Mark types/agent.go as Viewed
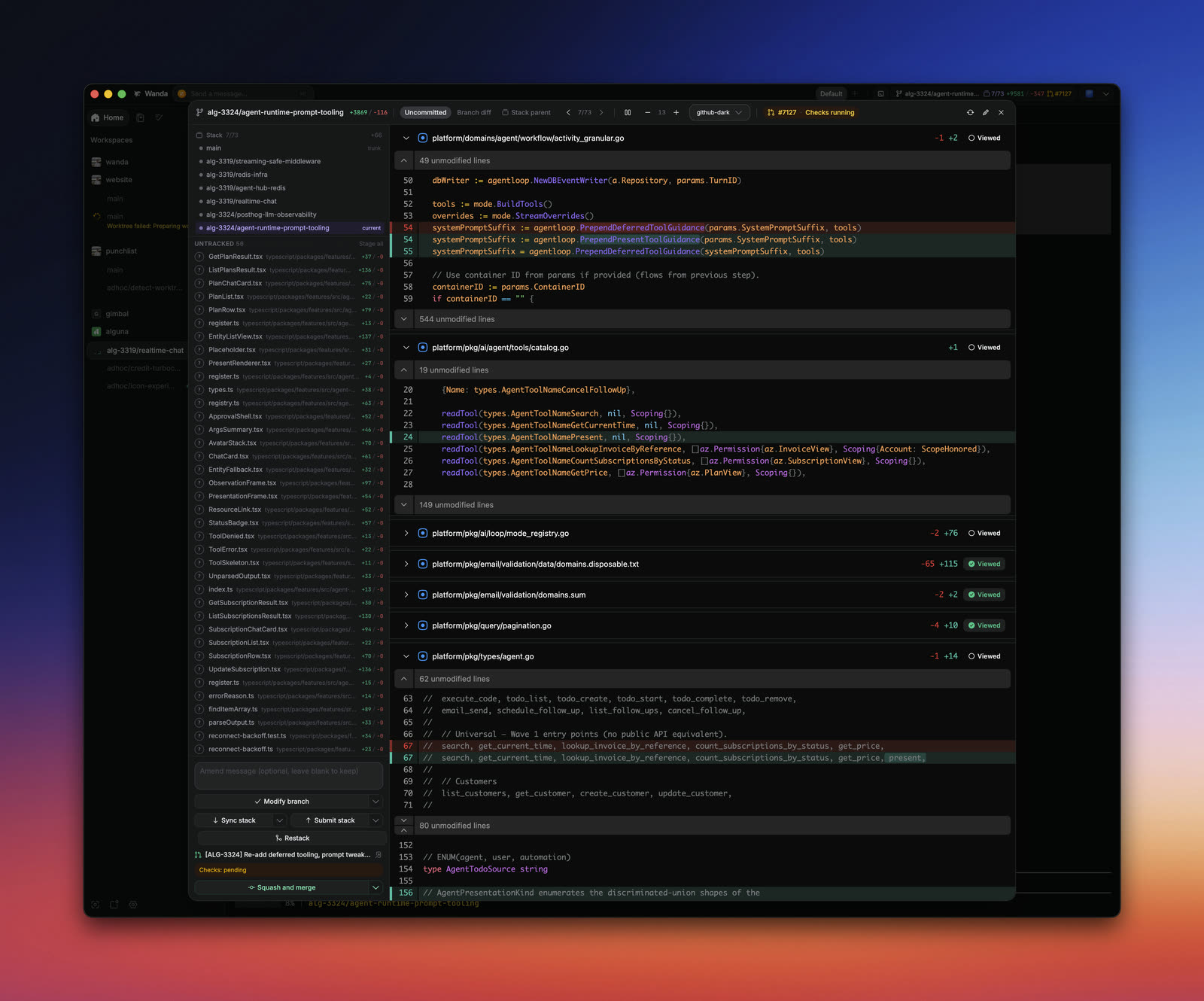This screenshot has width=1204, height=1001. [x=984, y=657]
